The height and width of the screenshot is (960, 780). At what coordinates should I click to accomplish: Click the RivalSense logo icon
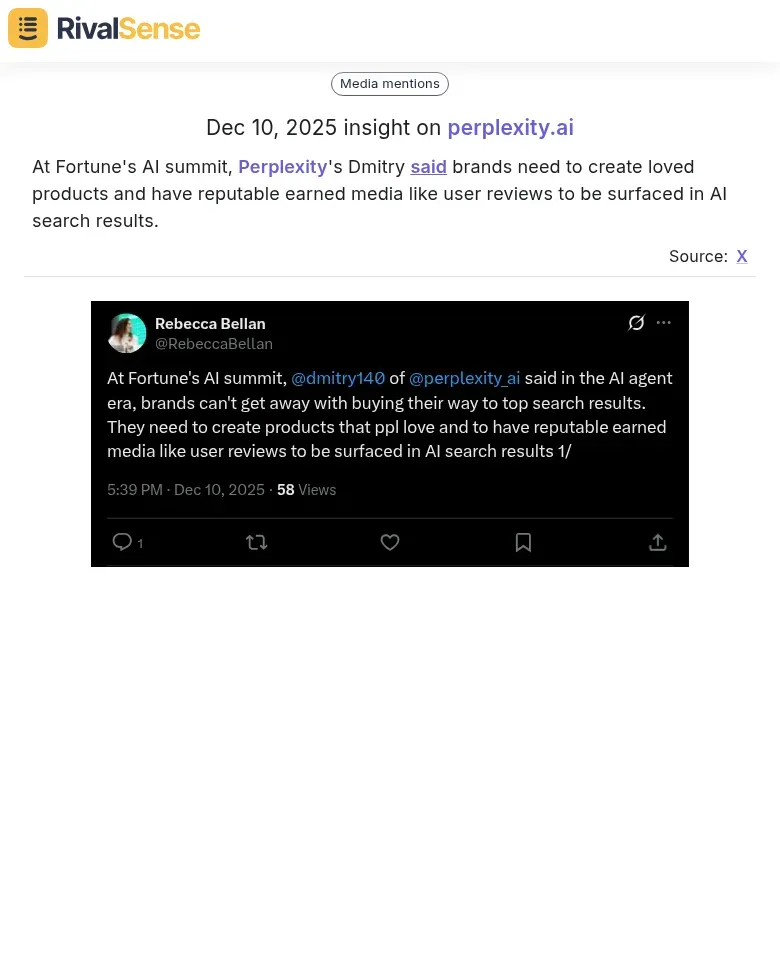(x=28, y=28)
